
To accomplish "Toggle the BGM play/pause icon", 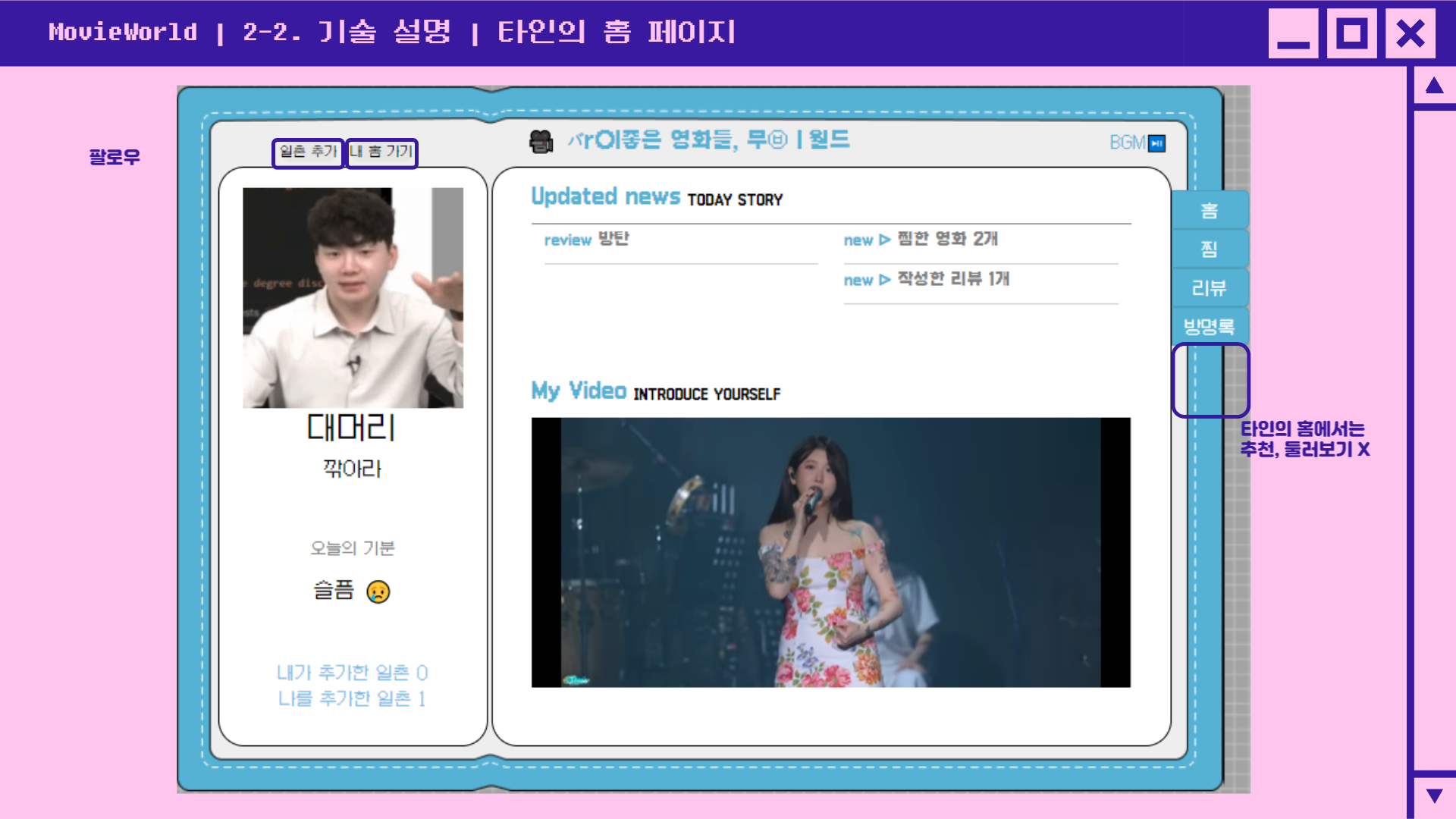I will [1156, 143].
